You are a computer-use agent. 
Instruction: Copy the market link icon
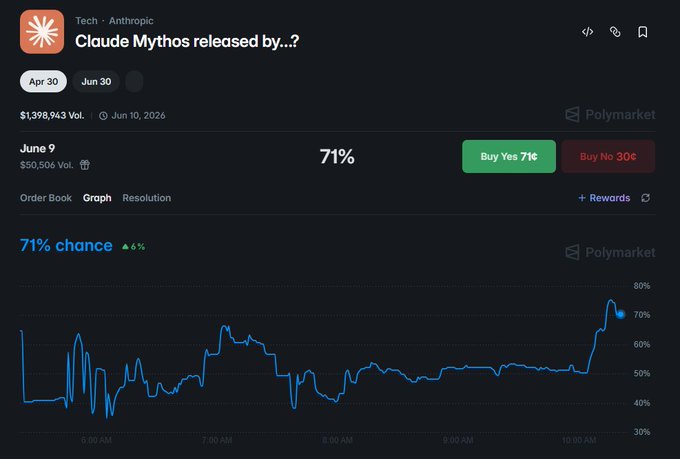click(615, 32)
